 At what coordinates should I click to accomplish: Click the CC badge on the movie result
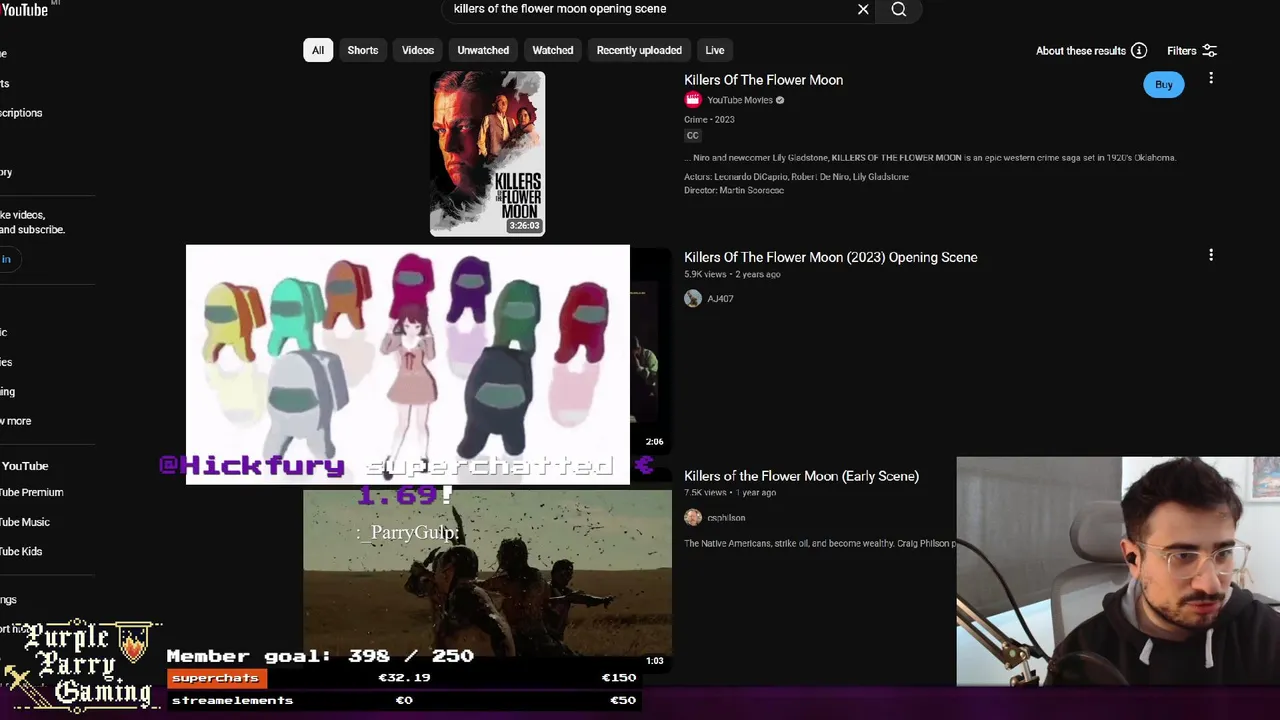click(x=693, y=136)
